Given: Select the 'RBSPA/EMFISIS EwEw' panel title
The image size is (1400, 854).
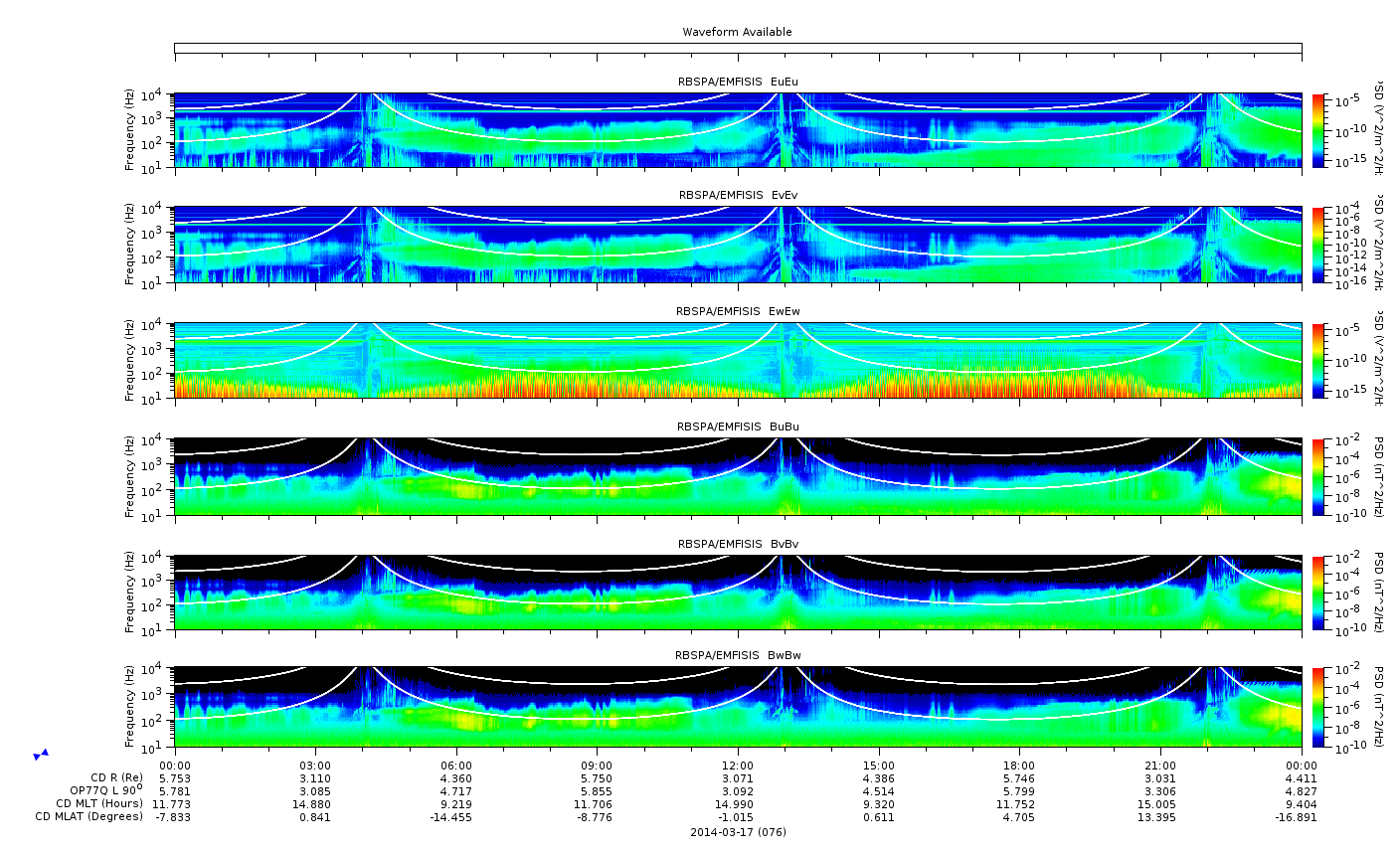Looking at the screenshot, I should (737, 311).
